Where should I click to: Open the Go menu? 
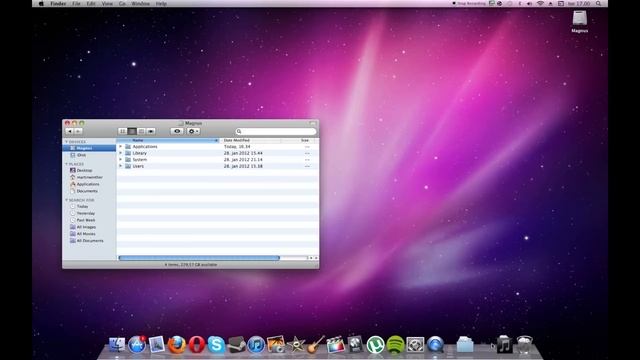122,4
